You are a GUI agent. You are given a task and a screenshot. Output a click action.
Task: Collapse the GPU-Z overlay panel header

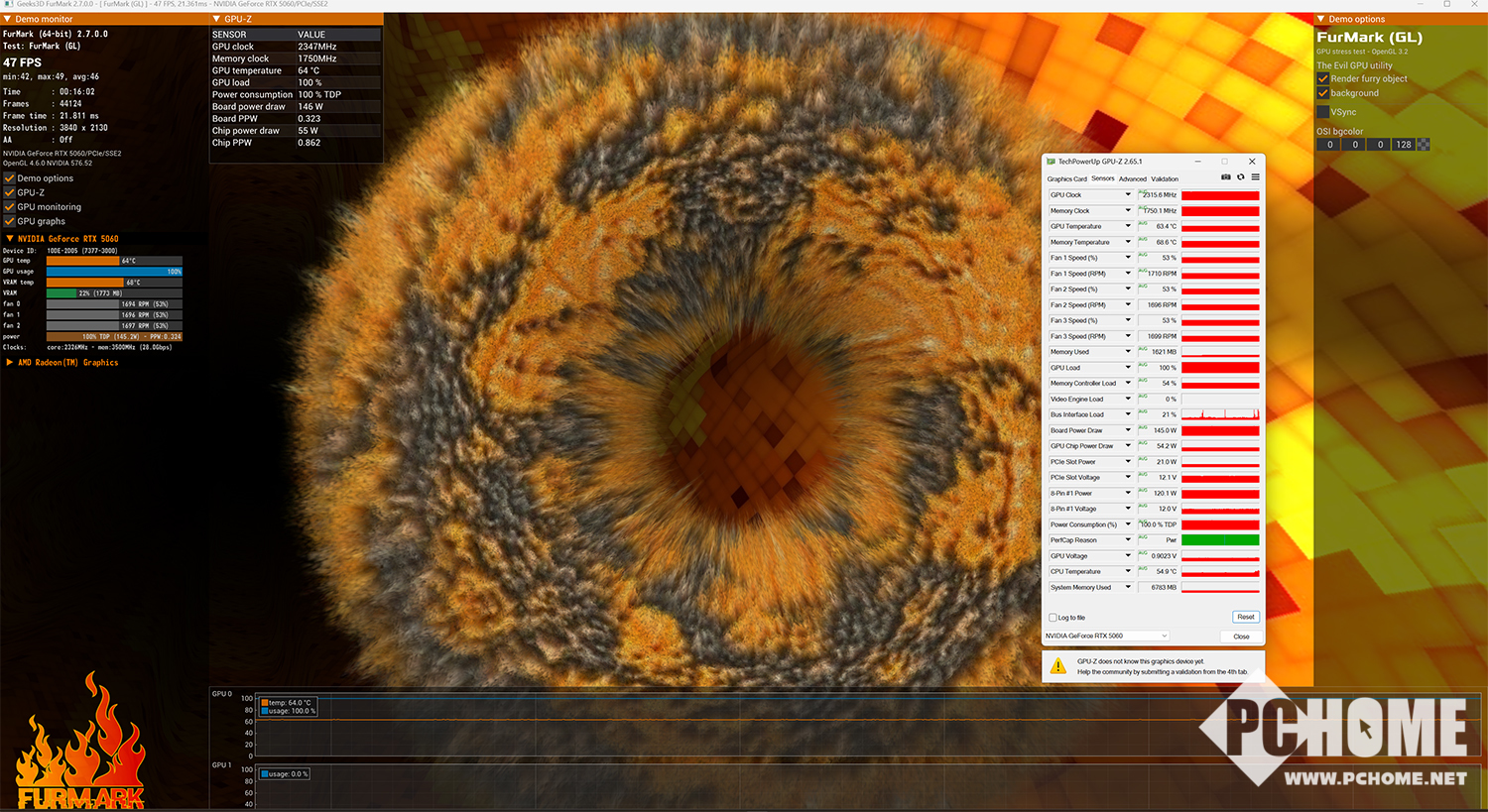coord(217,19)
